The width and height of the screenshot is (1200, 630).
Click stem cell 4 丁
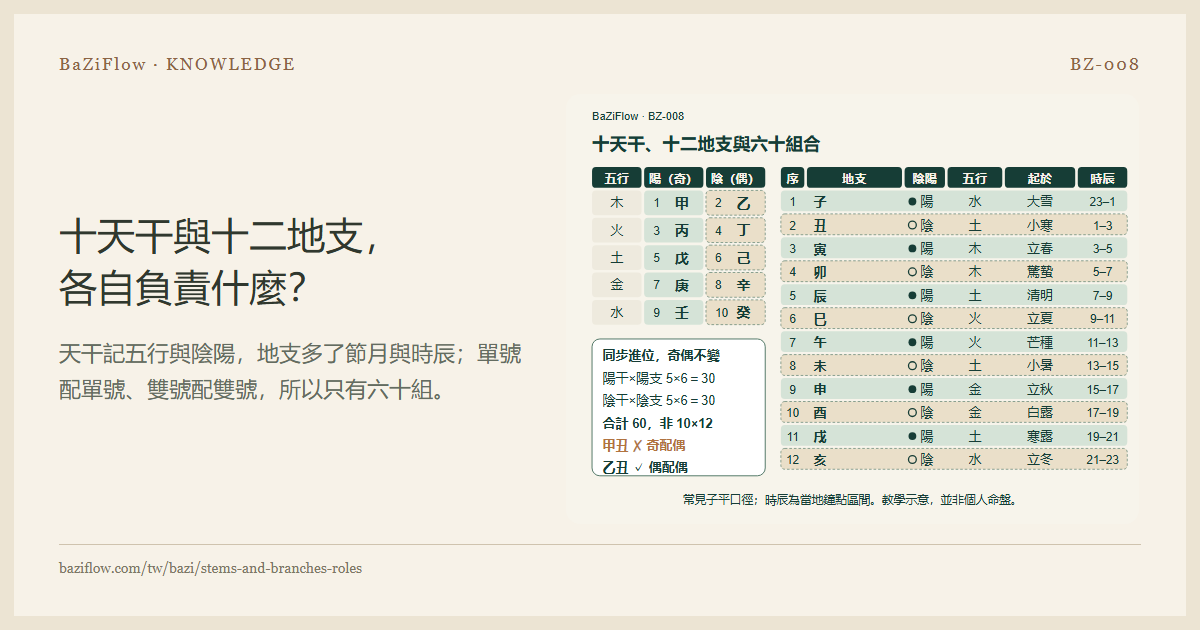click(x=736, y=230)
